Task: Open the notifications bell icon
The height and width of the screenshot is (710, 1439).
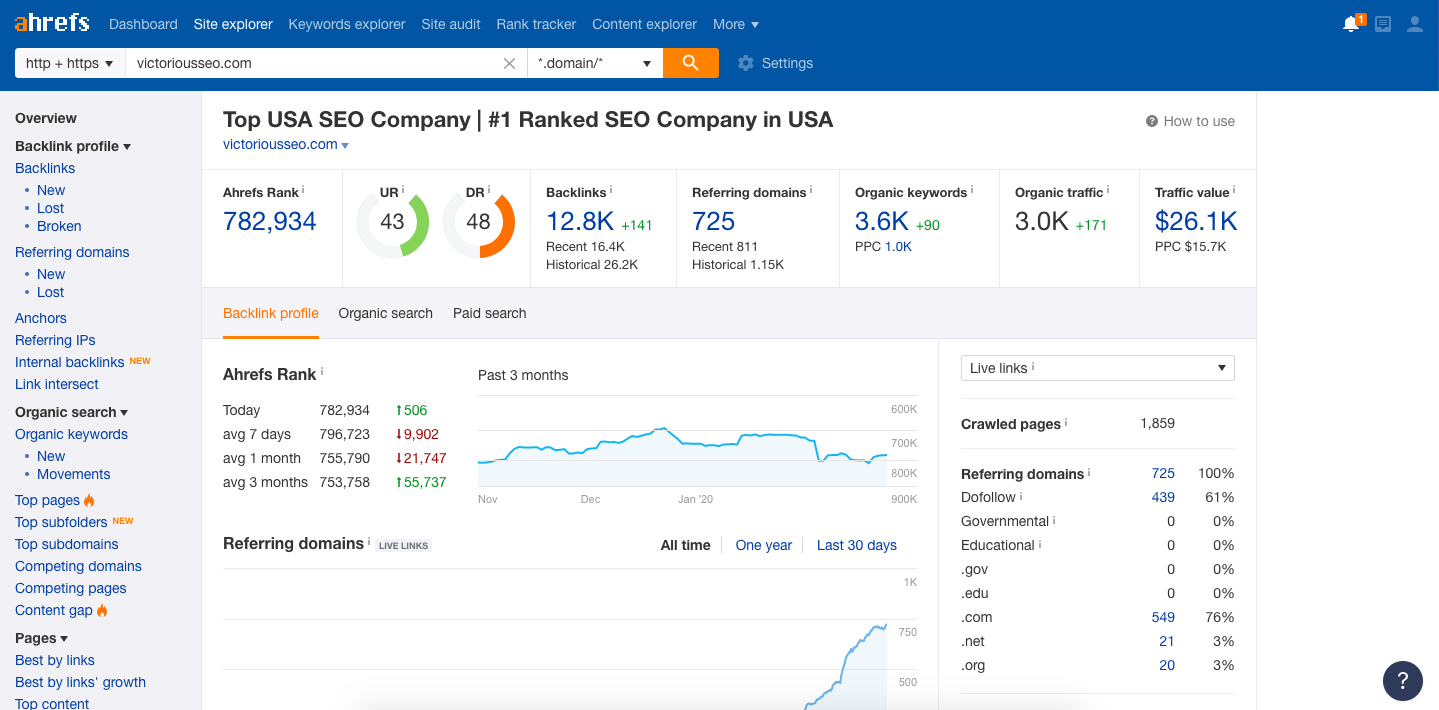Action: pyautogui.click(x=1351, y=24)
